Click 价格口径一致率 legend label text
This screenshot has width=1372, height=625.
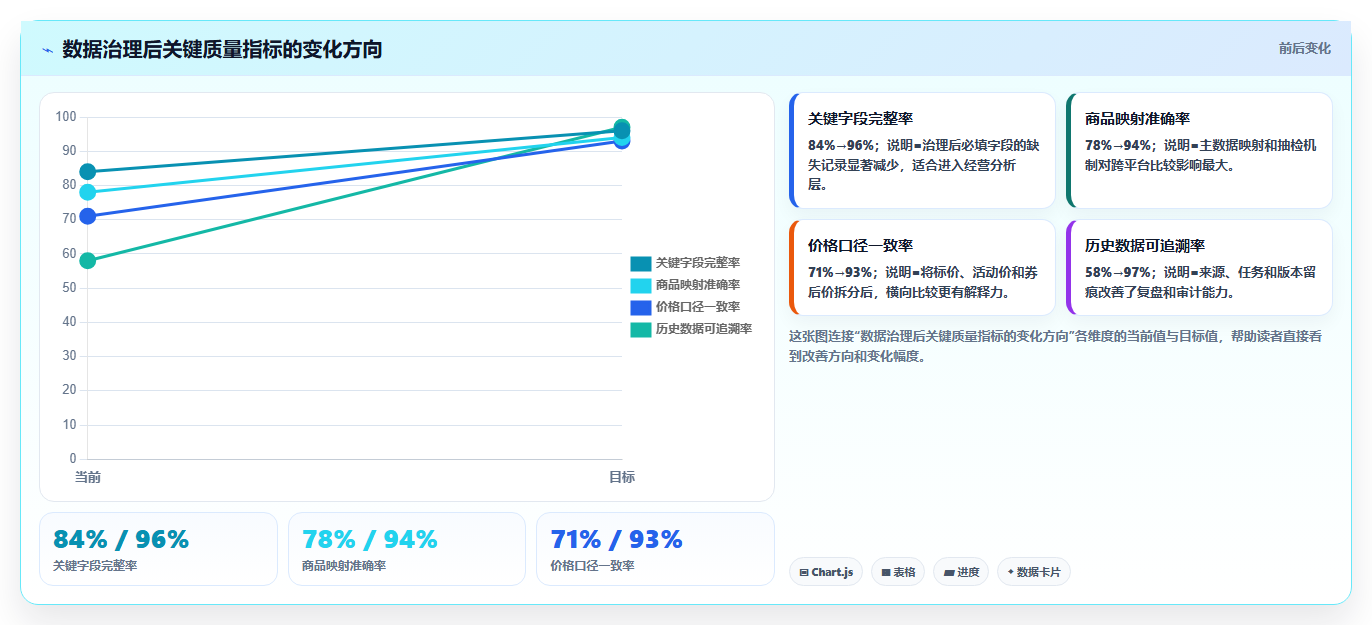coord(698,307)
